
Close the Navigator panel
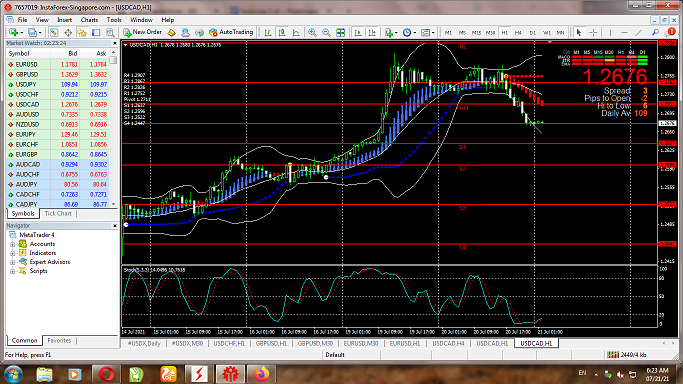[115, 226]
